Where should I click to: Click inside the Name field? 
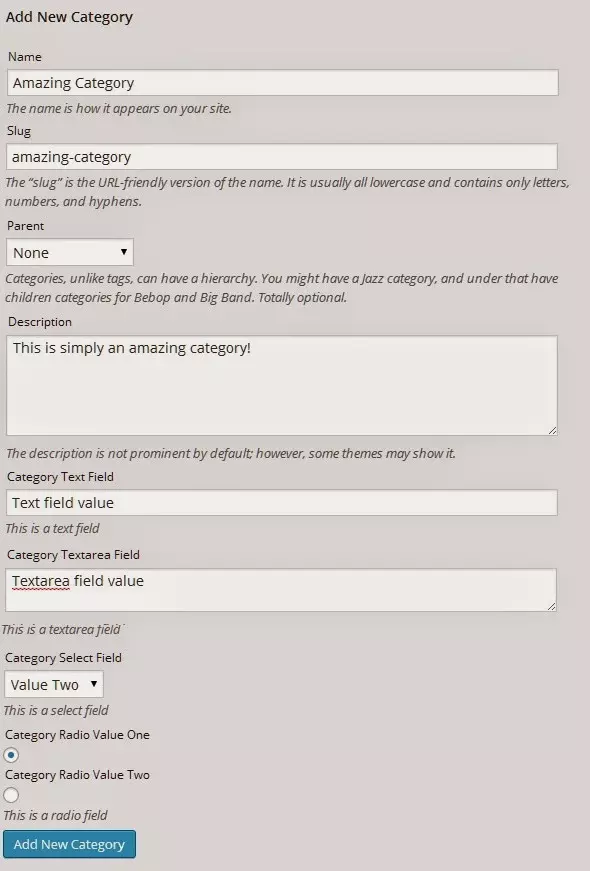coord(282,82)
